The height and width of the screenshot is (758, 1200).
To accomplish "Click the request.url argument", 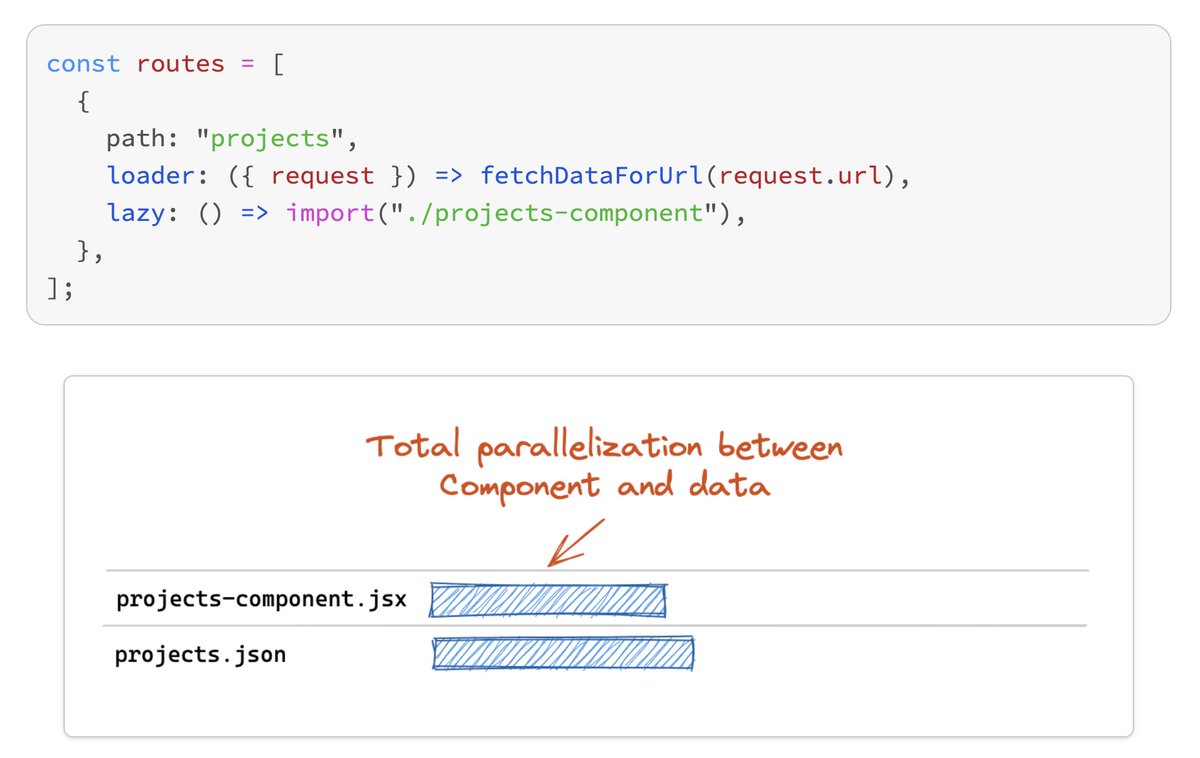I will (x=802, y=176).
